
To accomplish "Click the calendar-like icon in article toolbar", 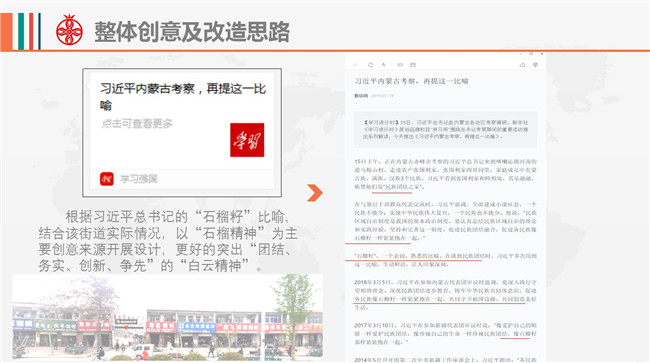I will [x=413, y=65].
